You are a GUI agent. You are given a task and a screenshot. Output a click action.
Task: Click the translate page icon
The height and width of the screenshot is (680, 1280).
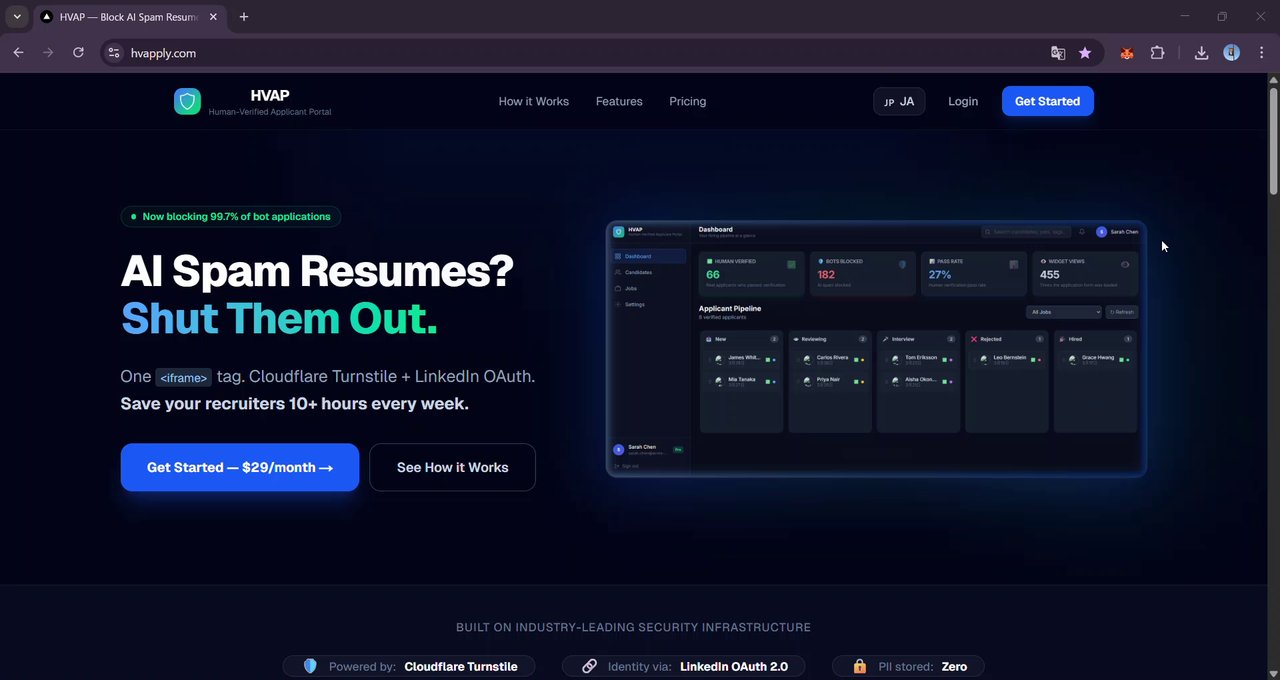coord(1058,53)
